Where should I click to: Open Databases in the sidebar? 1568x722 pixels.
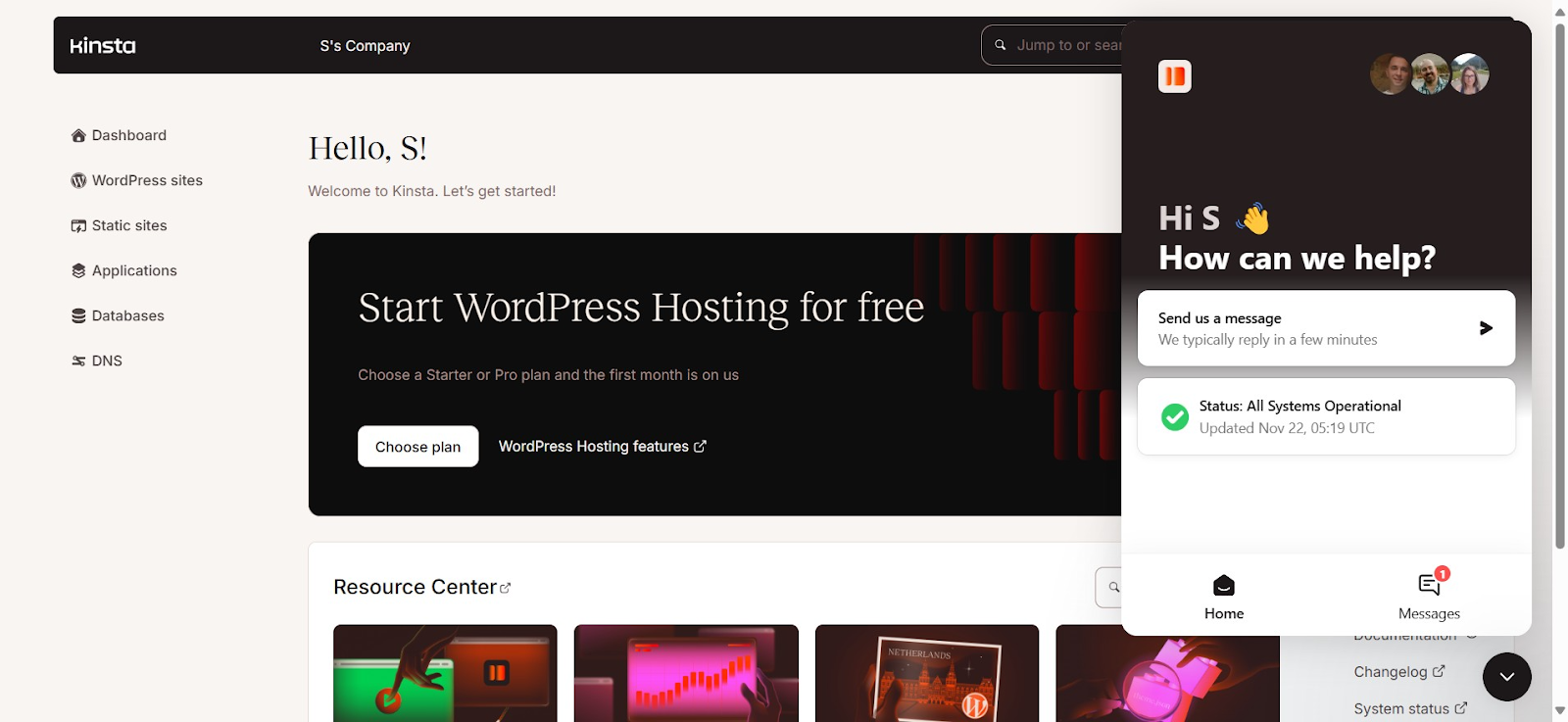[118, 315]
